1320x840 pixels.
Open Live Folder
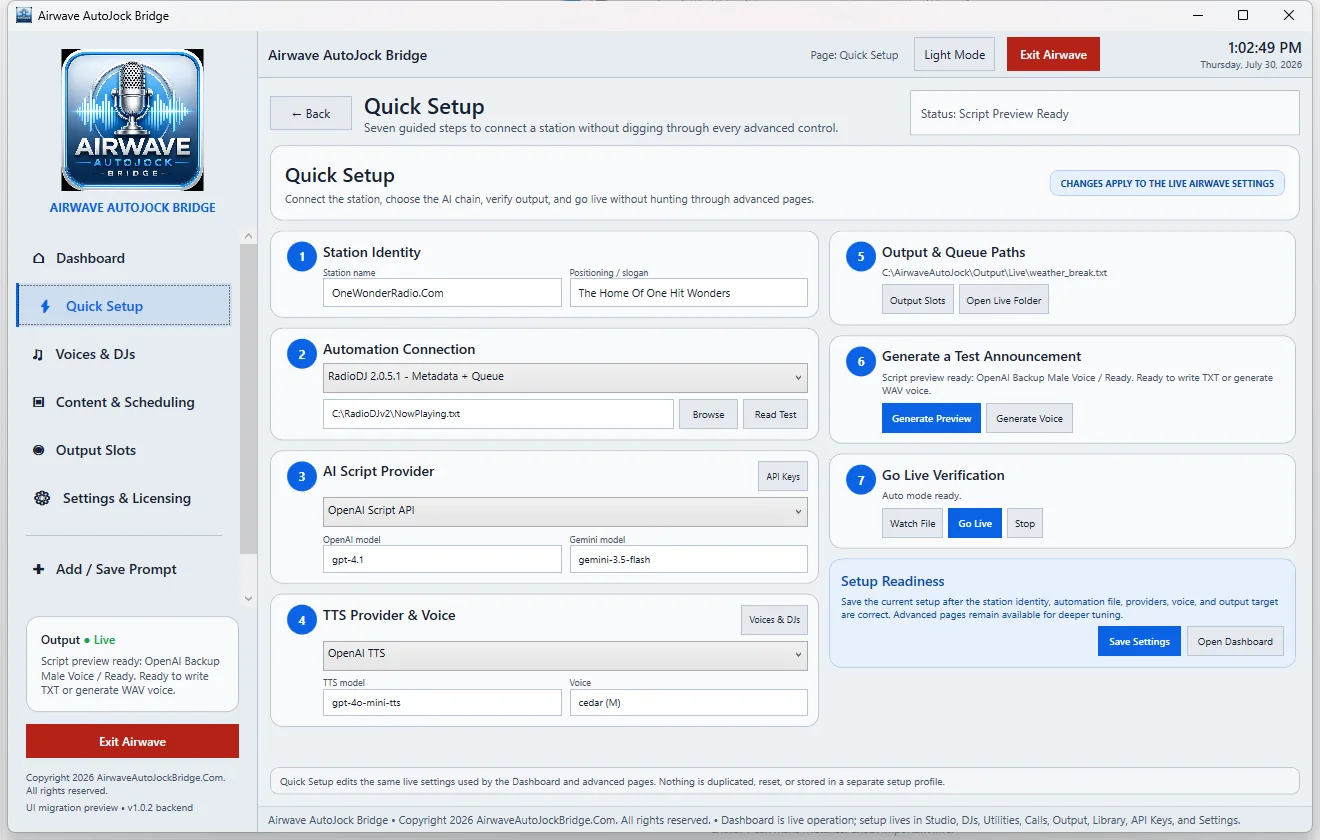[1004, 300]
